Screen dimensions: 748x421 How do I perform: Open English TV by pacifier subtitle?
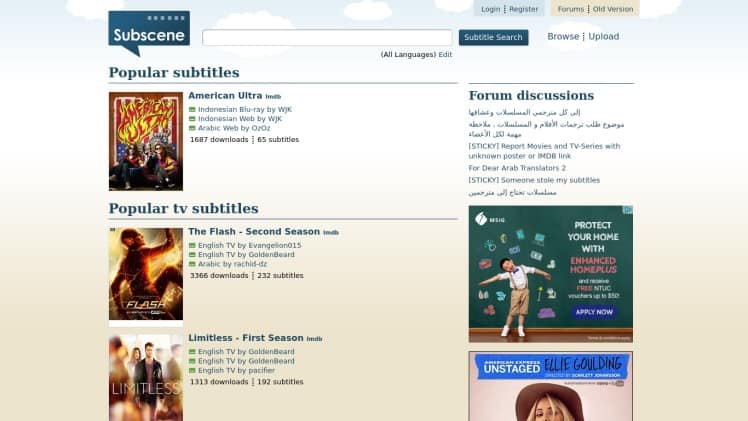pyautogui.click(x=236, y=370)
